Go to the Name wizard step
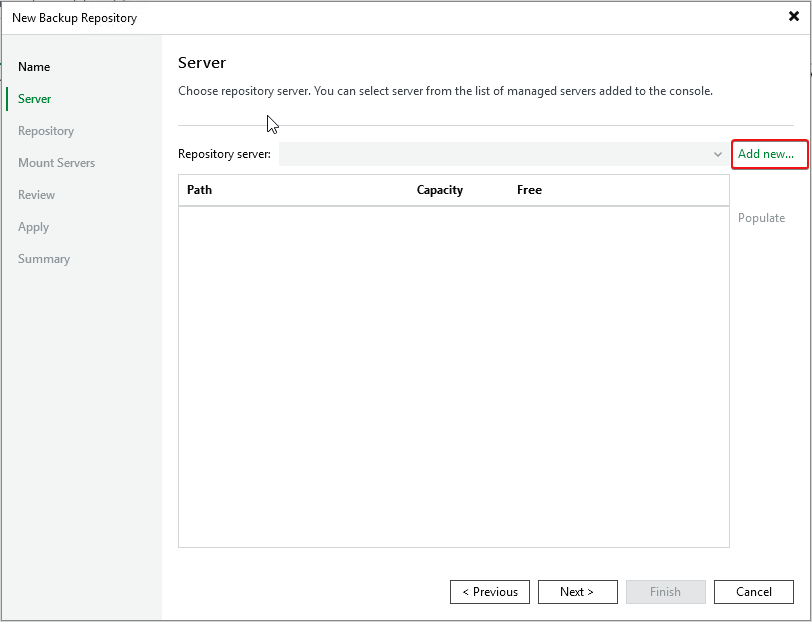The image size is (812, 622). (34, 67)
